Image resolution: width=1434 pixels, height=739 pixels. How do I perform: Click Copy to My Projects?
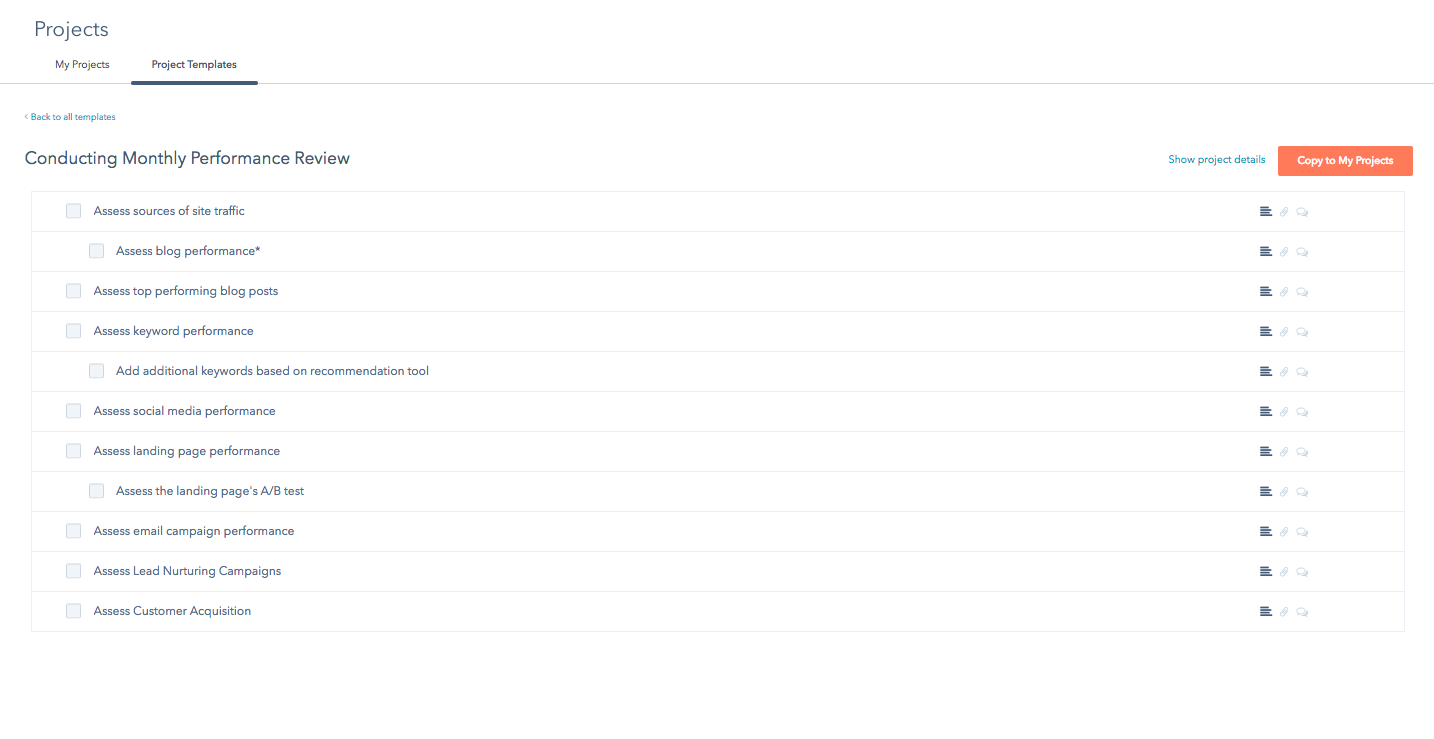coord(1345,160)
